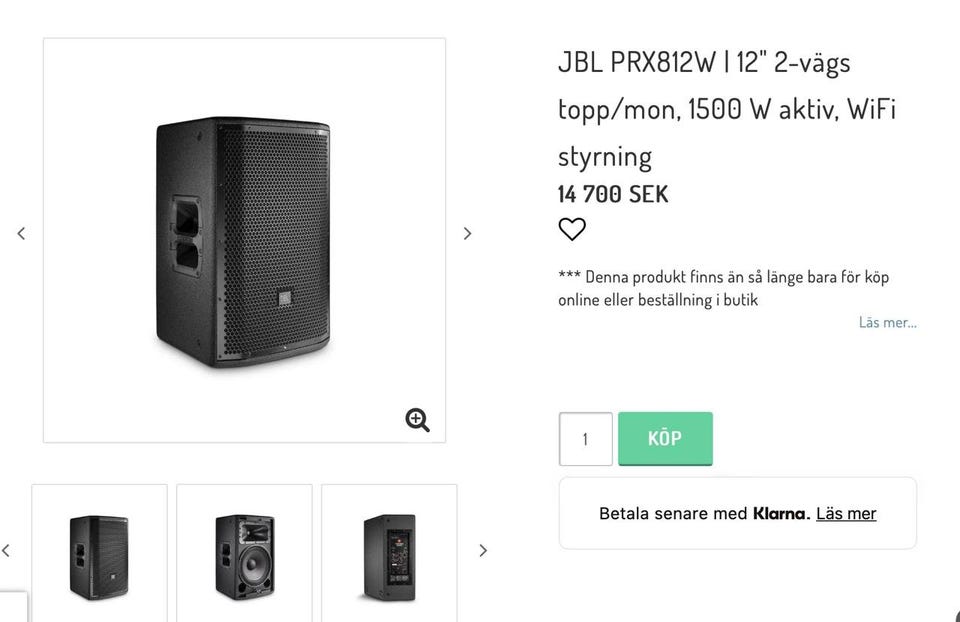This screenshot has width=960, height=622.
Task: Click the magnifier zoom icon on image
Action: click(x=417, y=420)
